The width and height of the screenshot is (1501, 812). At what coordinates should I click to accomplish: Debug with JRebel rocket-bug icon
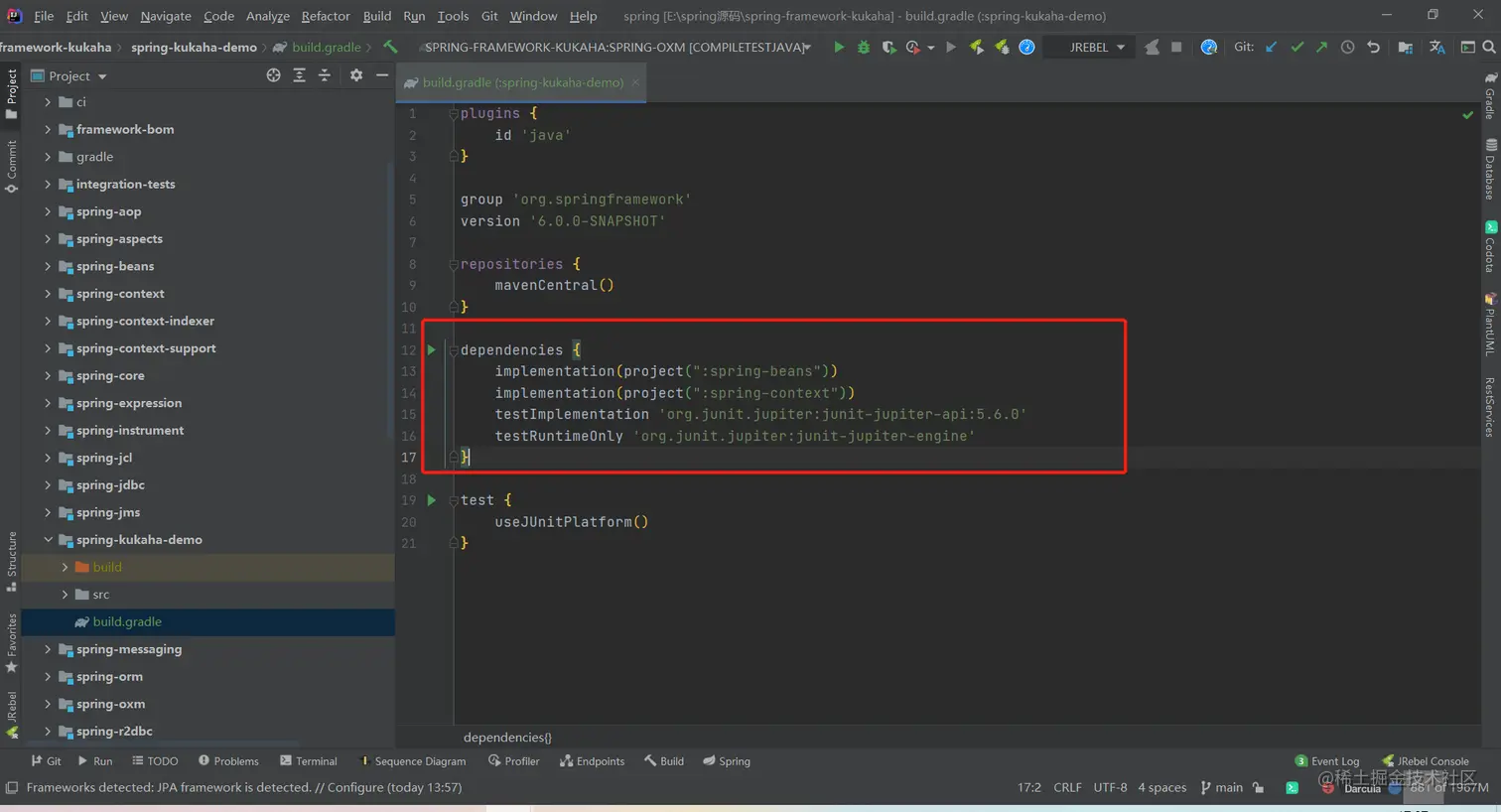1002,47
